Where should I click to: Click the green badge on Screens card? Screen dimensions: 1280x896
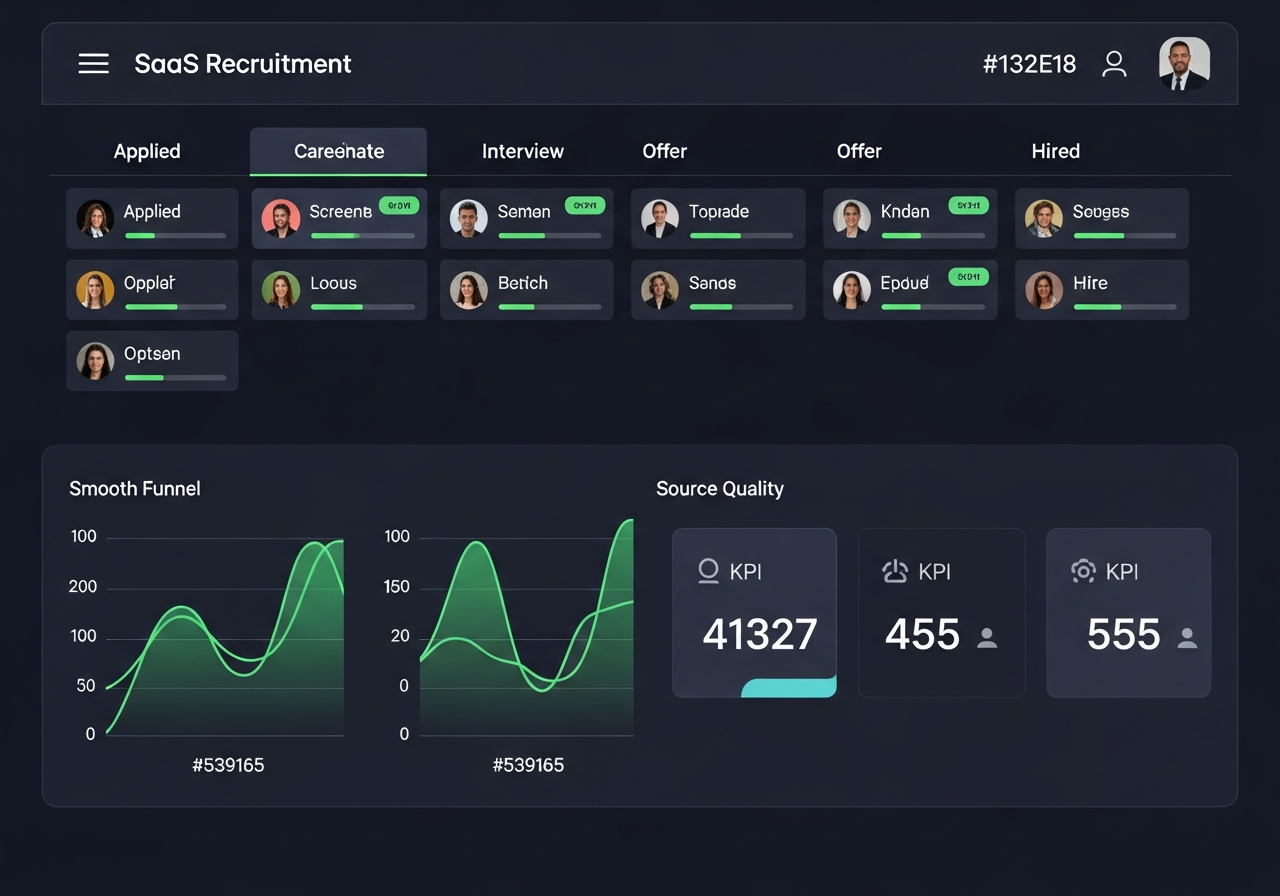[399, 205]
